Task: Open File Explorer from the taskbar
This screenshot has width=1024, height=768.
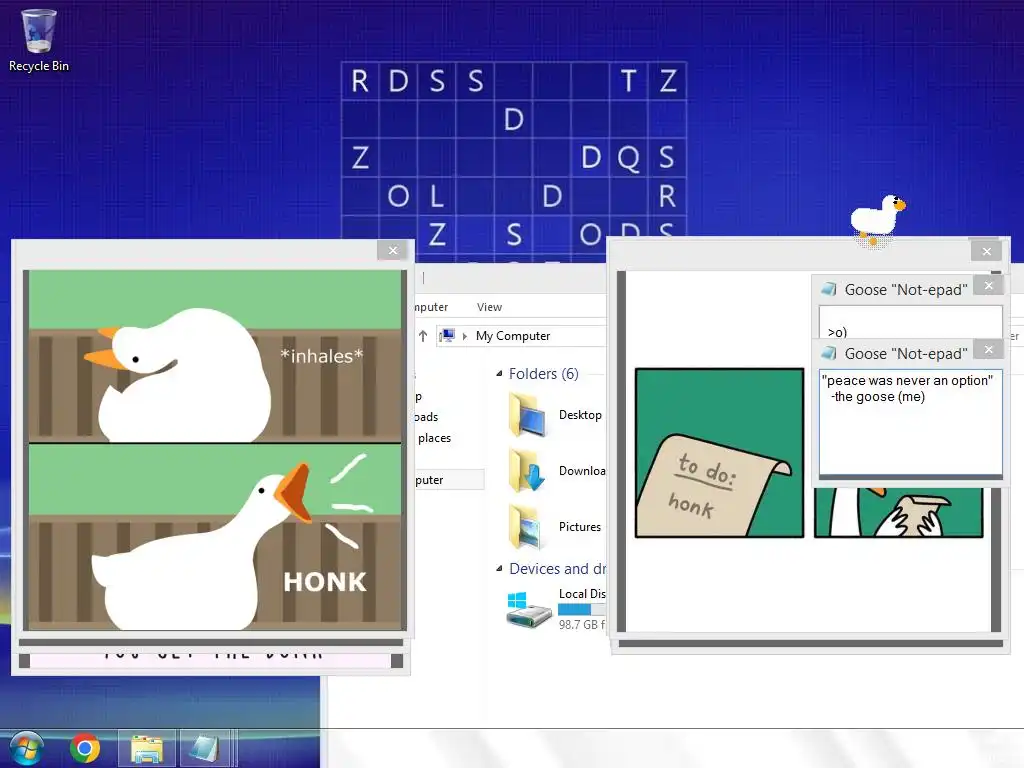Action: point(147,749)
